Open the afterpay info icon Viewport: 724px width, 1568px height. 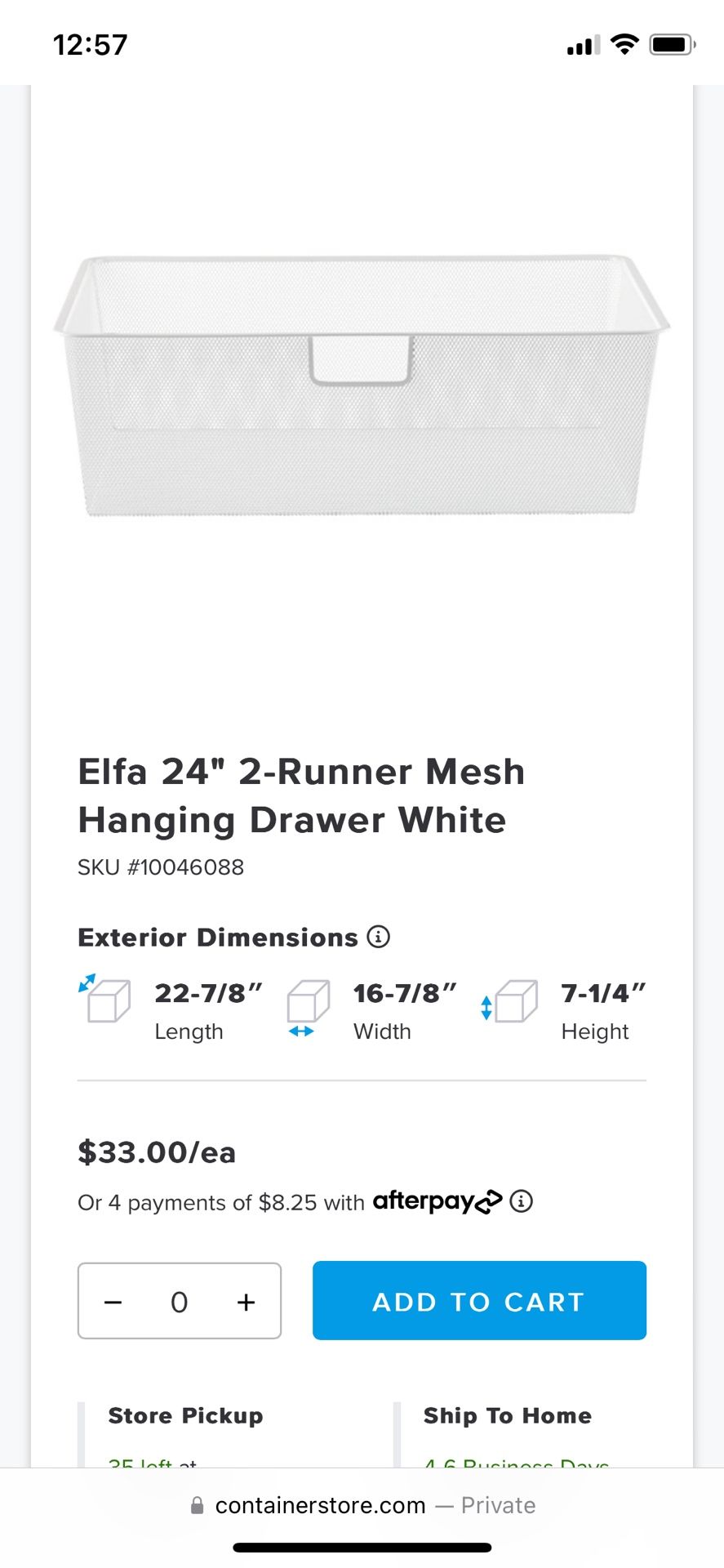[x=522, y=1201]
